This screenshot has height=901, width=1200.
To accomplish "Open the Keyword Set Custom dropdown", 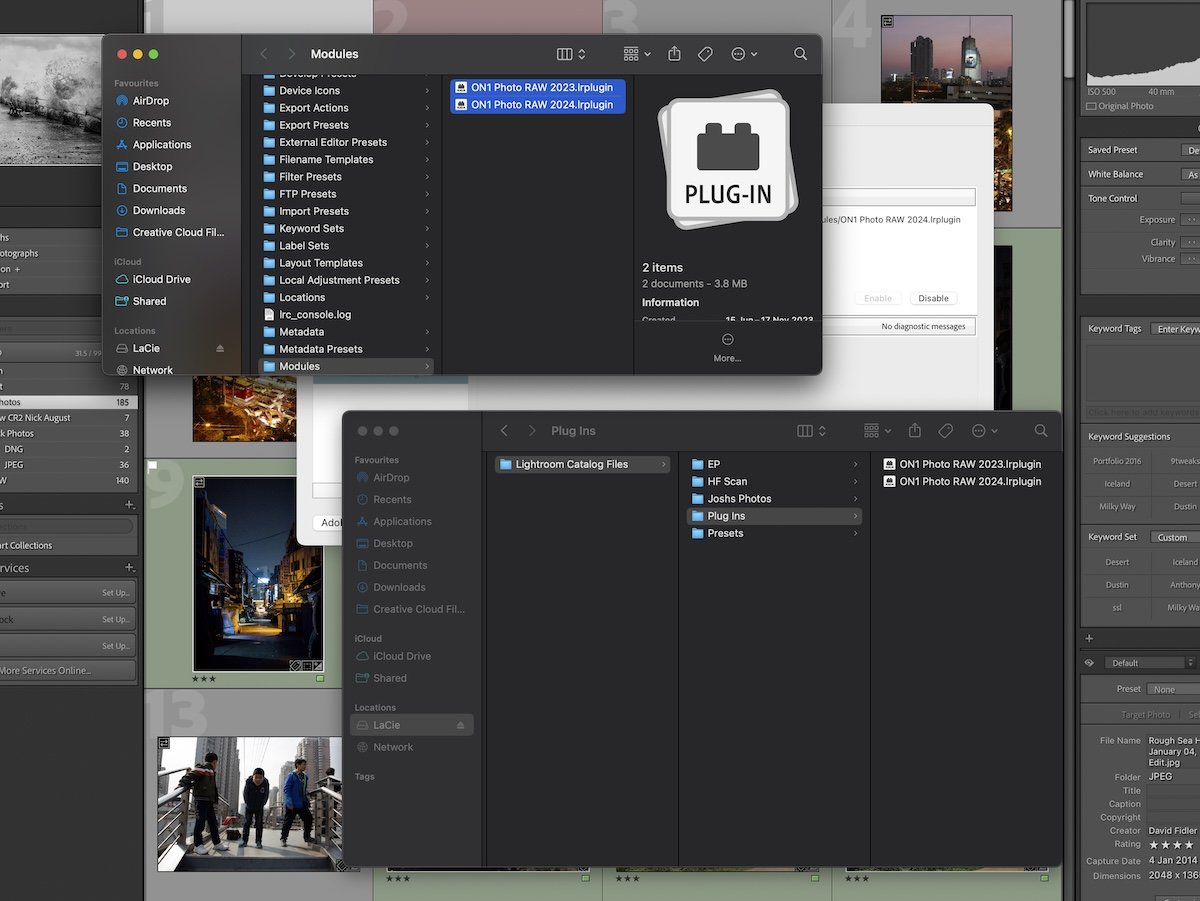I will (1175, 536).
